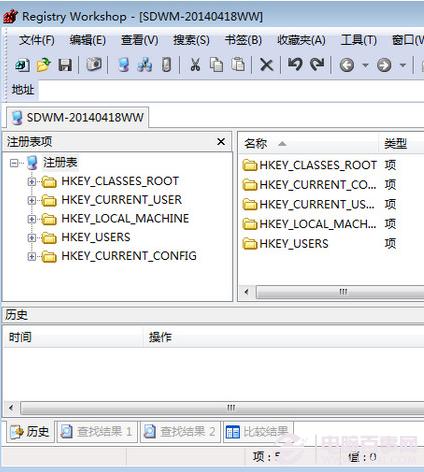
Task: Click the value list horizontal scrollbar
Action: click(x=339, y=292)
